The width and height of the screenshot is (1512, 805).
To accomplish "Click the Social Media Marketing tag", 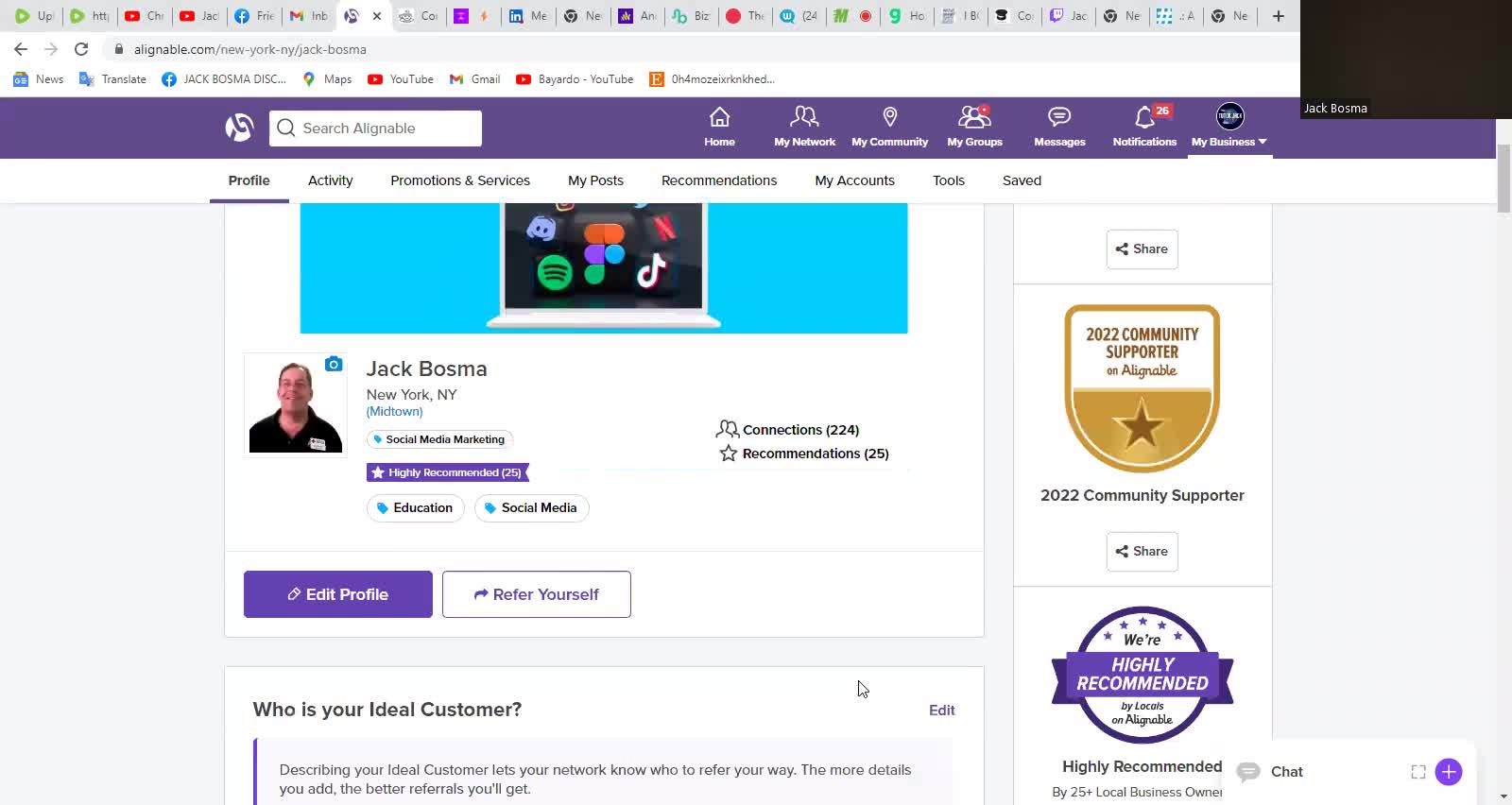I will tap(440, 439).
